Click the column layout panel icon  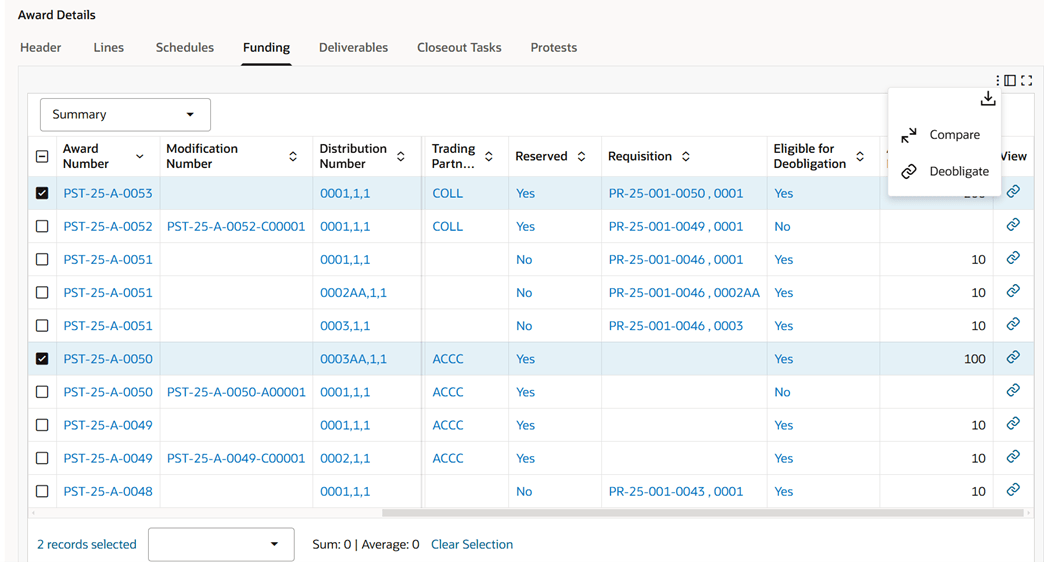pos(1010,81)
